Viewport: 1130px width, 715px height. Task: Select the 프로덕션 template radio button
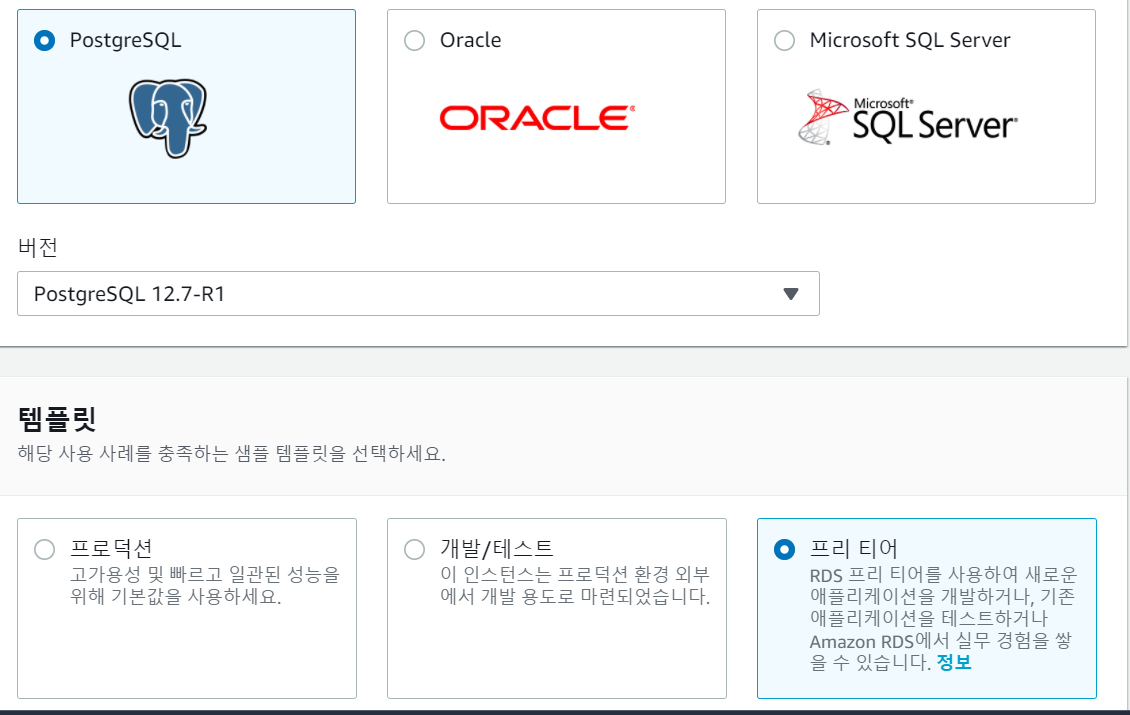pyautogui.click(x=45, y=549)
